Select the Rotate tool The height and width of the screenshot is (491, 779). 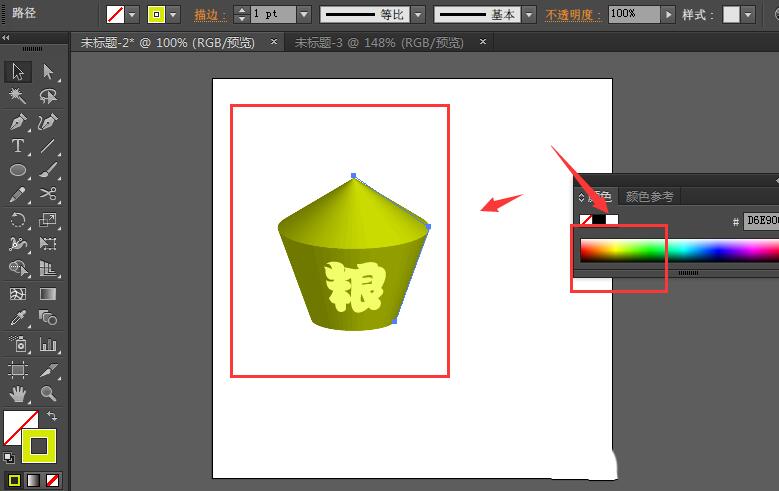click(x=18, y=220)
